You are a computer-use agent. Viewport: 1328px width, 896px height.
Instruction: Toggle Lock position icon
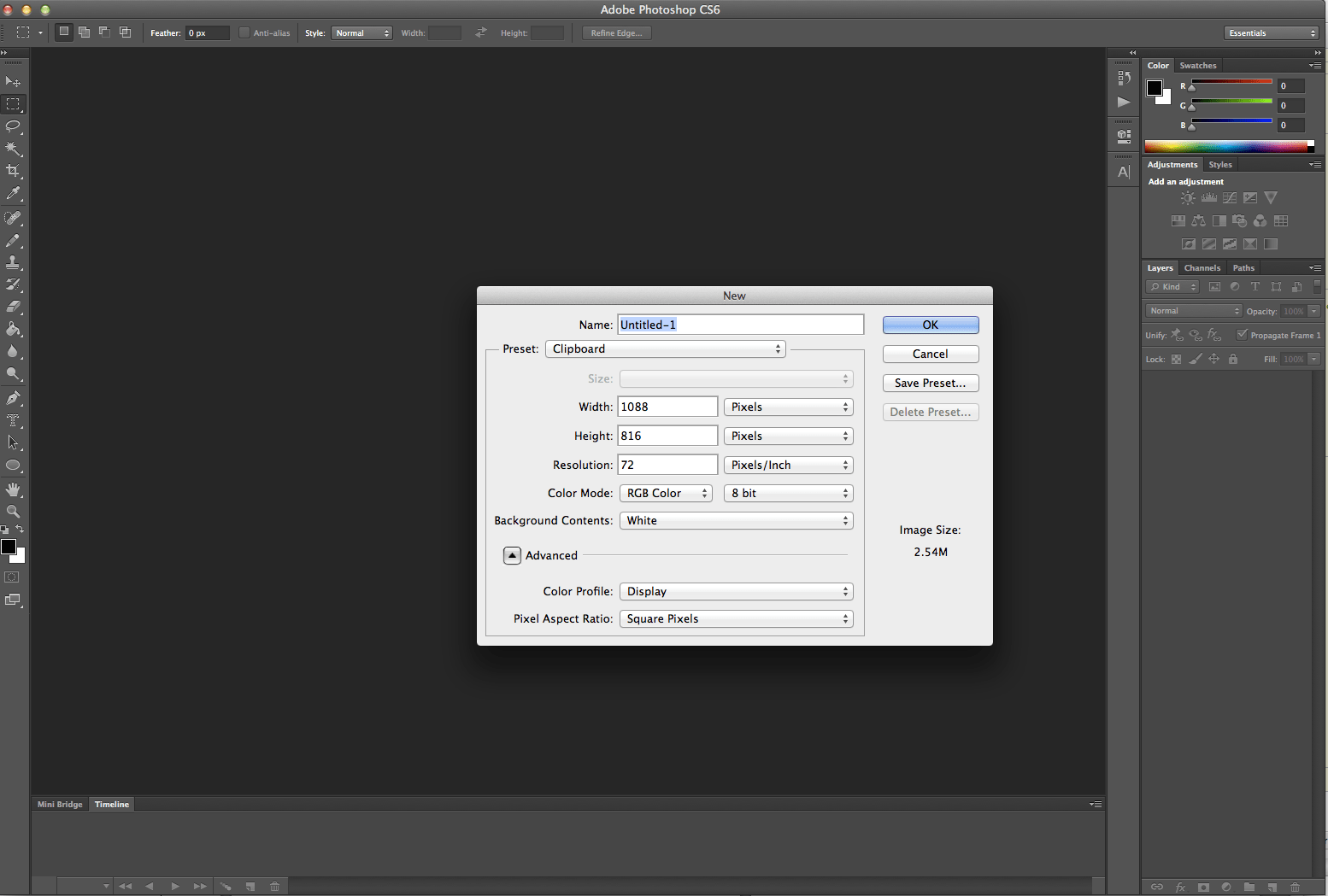[1213, 359]
